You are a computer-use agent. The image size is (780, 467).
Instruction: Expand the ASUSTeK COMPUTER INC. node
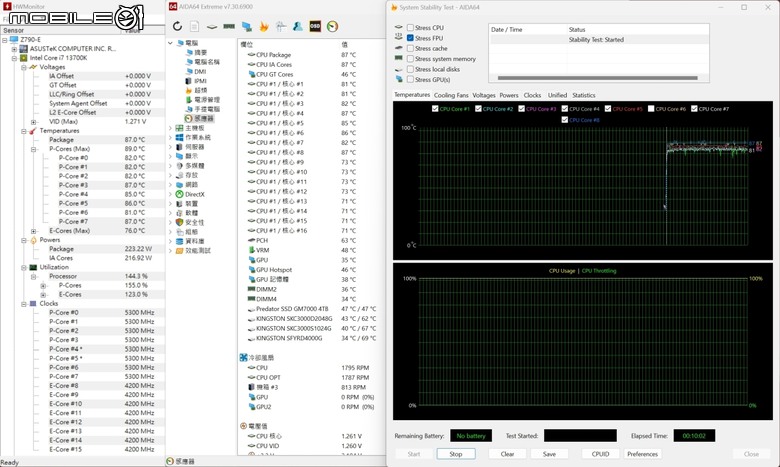tap(14, 49)
